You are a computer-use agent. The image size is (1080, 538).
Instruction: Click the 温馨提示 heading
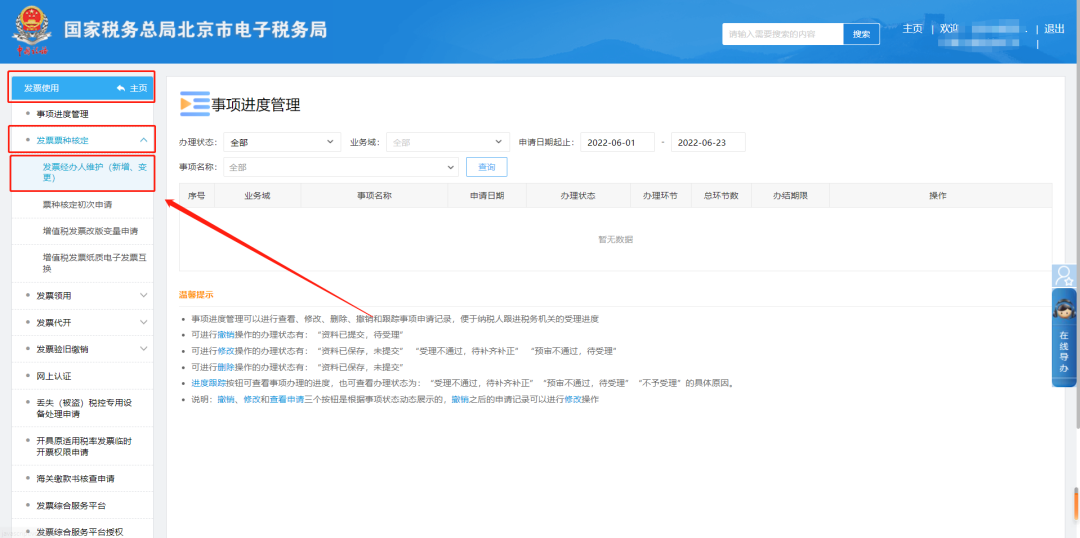pos(196,295)
